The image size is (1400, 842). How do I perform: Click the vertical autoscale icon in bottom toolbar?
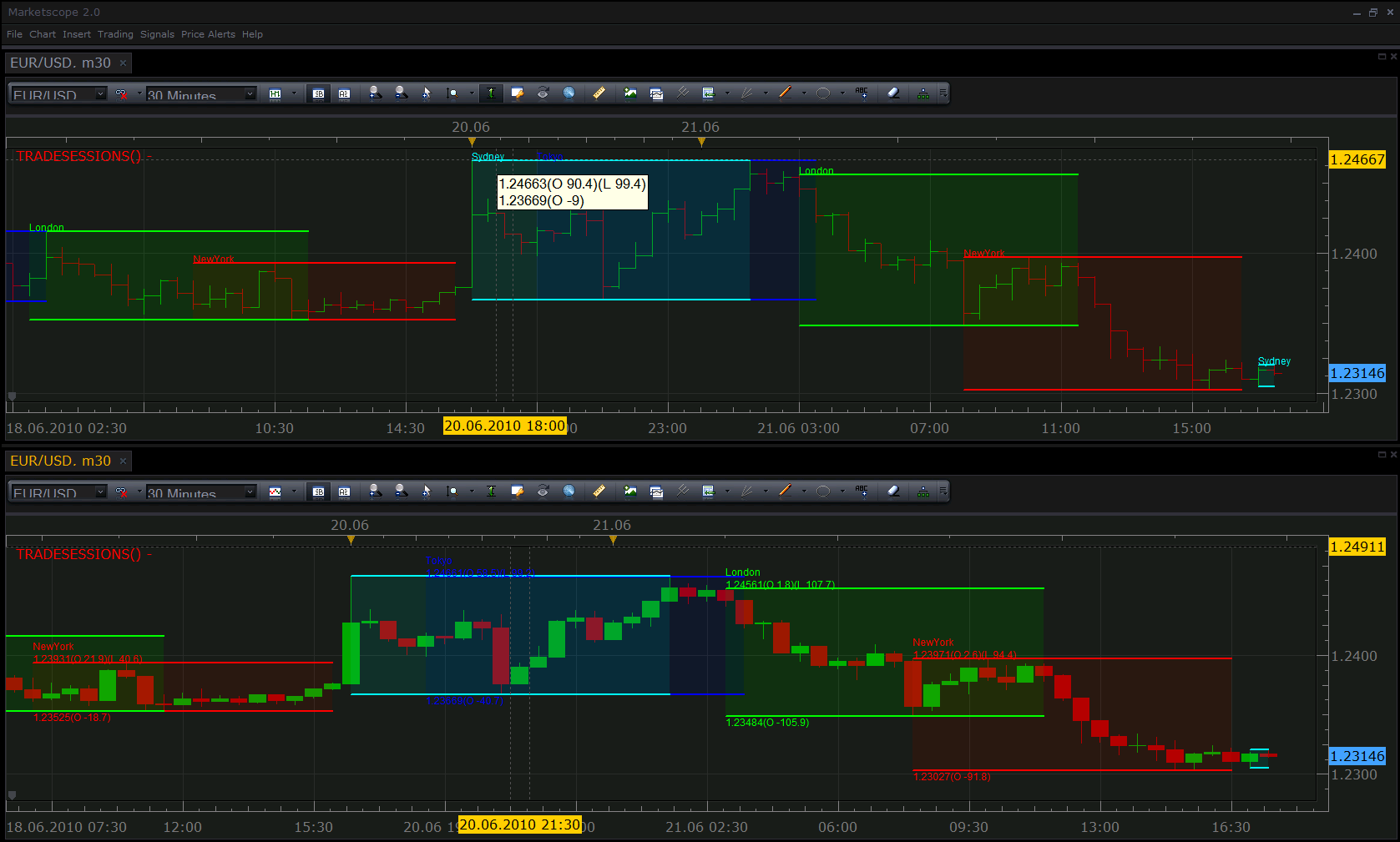491,492
